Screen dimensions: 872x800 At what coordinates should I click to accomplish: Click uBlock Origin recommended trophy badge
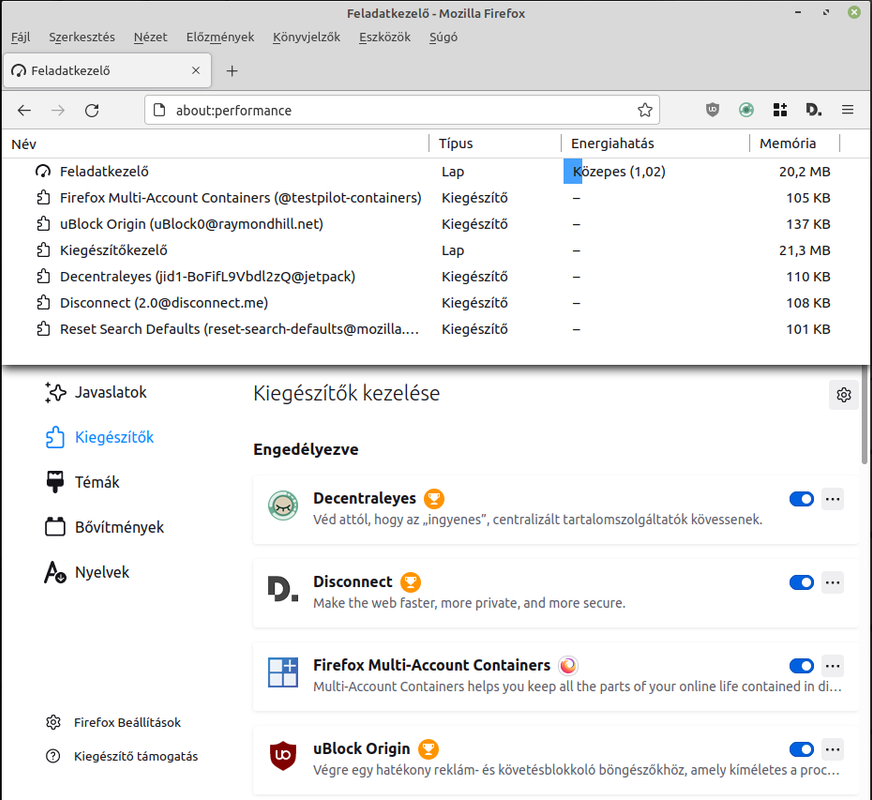pyautogui.click(x=428, y=749)
